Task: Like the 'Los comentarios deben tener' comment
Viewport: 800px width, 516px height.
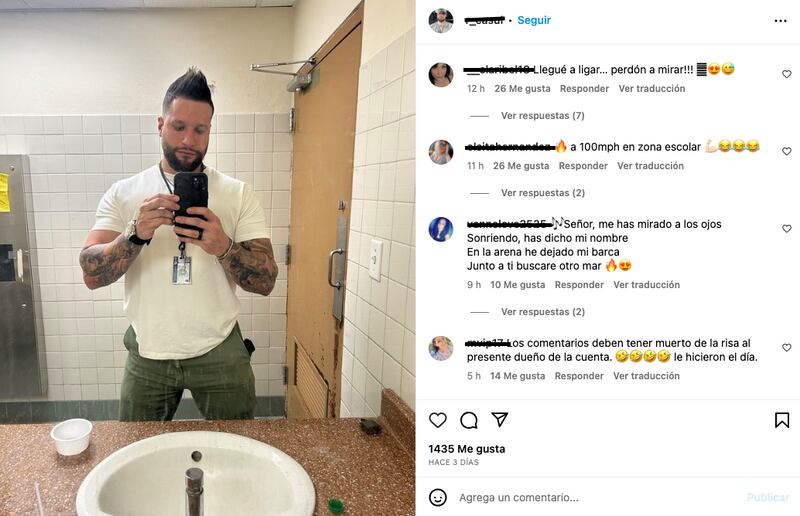Action: point(786,348)
